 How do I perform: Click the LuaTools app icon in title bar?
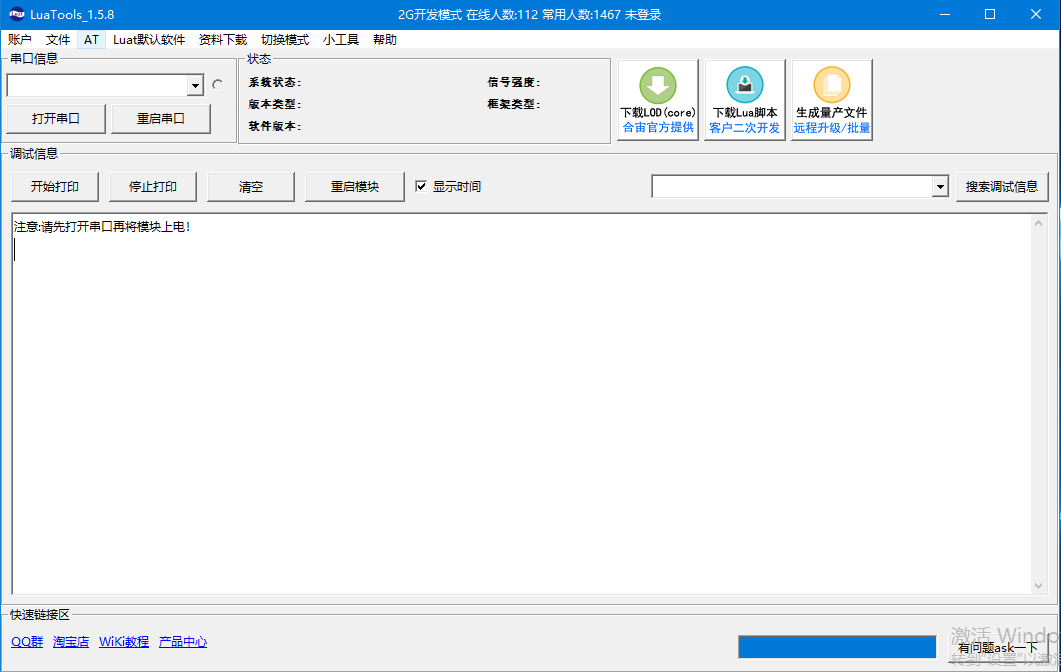click(17, 14)
